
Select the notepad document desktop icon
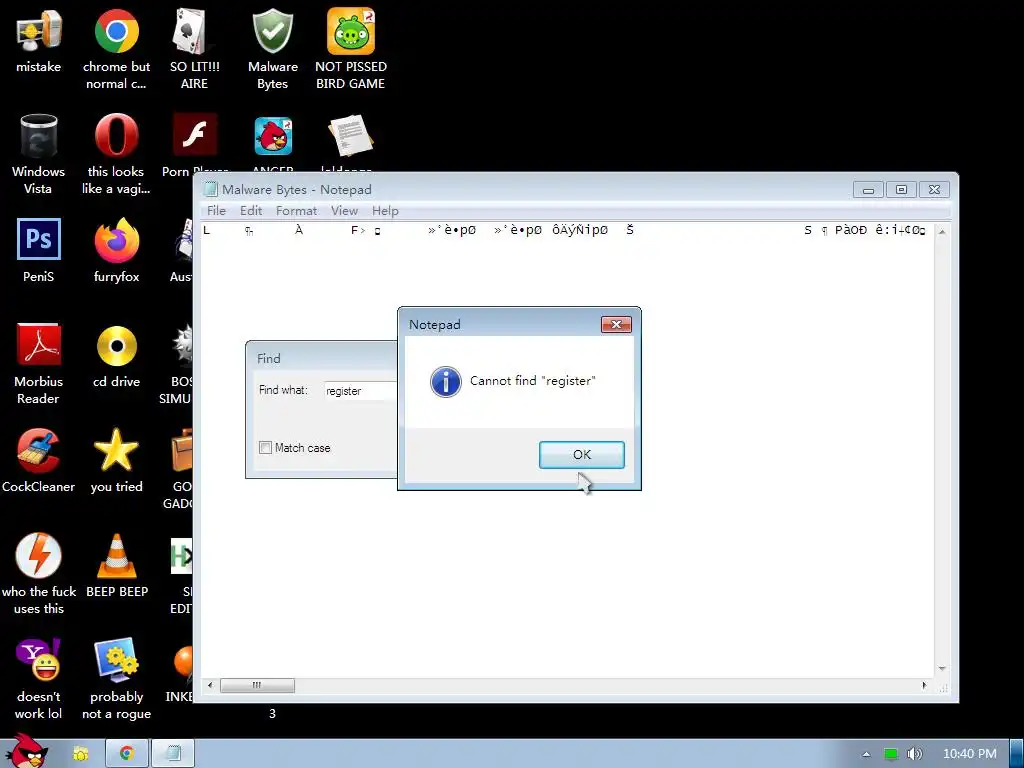coord(351,136)
